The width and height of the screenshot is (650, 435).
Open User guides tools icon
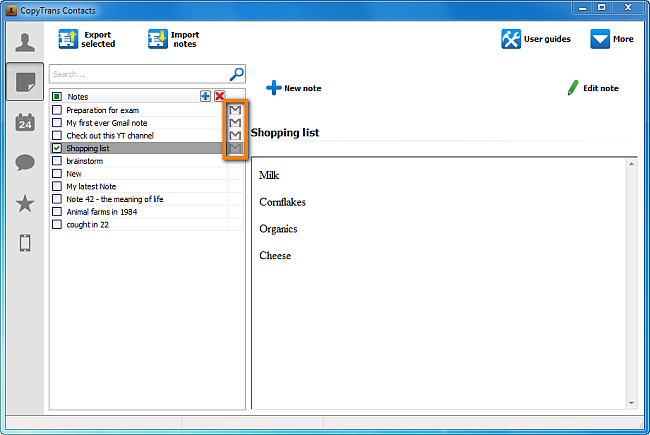click(511, 39)
